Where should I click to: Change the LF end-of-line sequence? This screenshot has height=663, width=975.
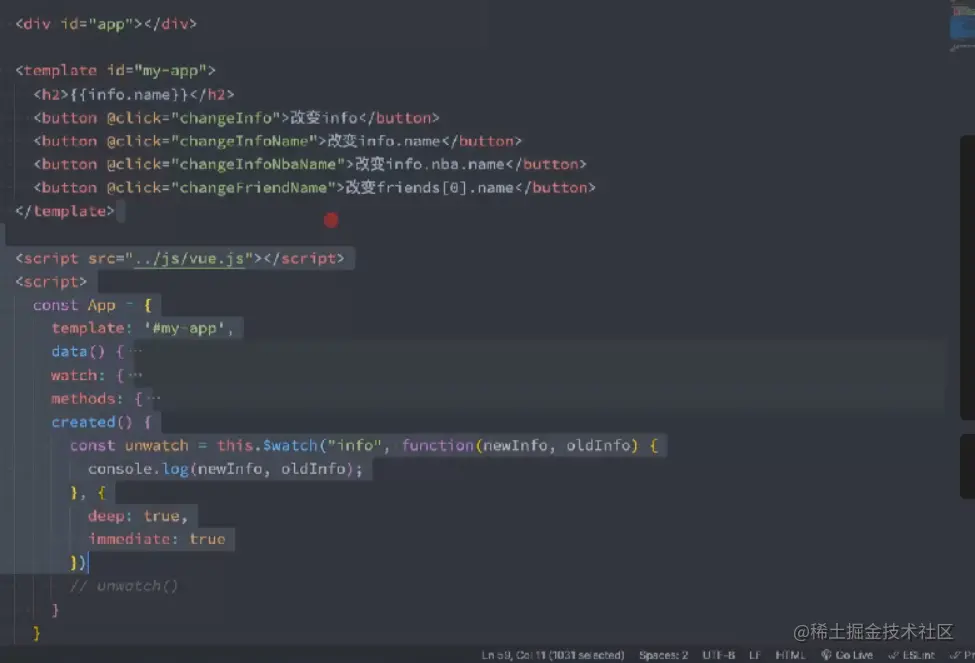click(755, 655)
